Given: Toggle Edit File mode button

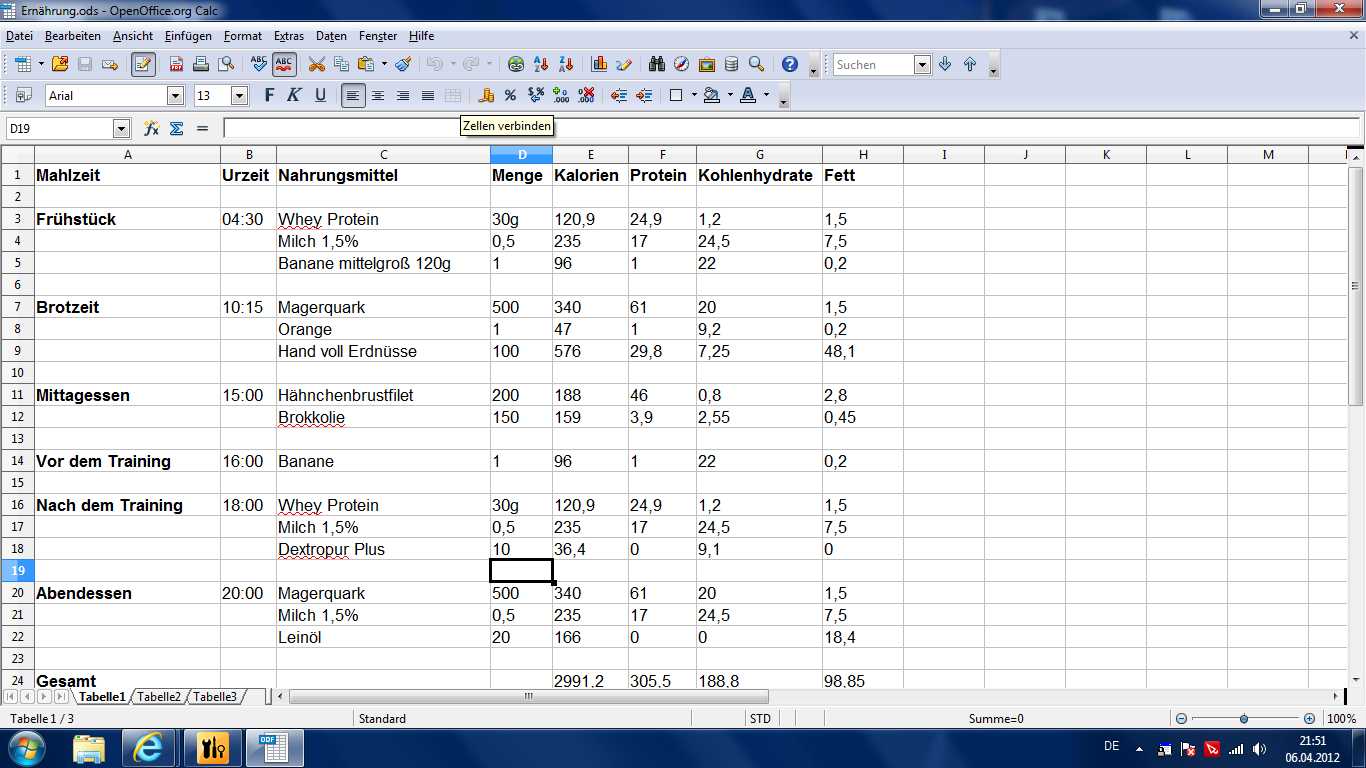Looking at the screenshot, I should 143,64.
